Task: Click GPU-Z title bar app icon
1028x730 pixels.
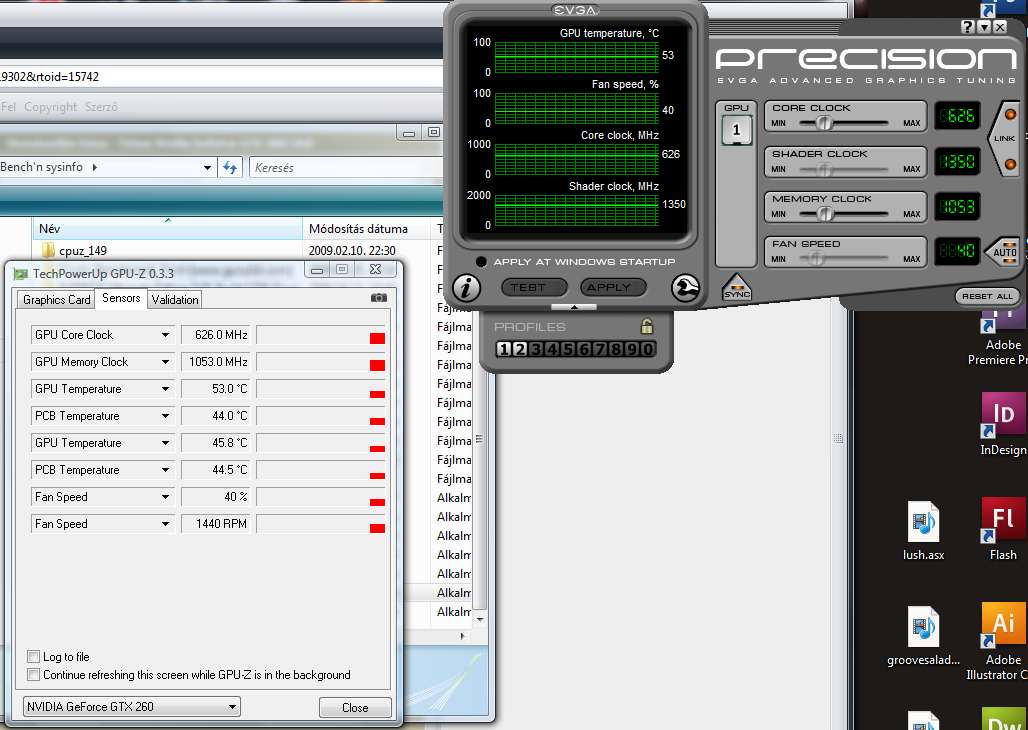Action: click(x=21, y=274)
